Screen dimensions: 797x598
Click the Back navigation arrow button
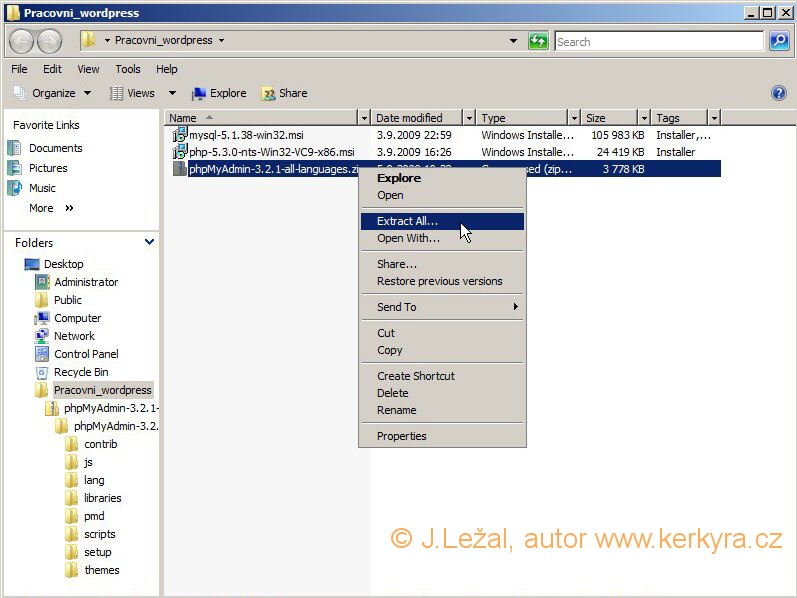click(22, 41)
